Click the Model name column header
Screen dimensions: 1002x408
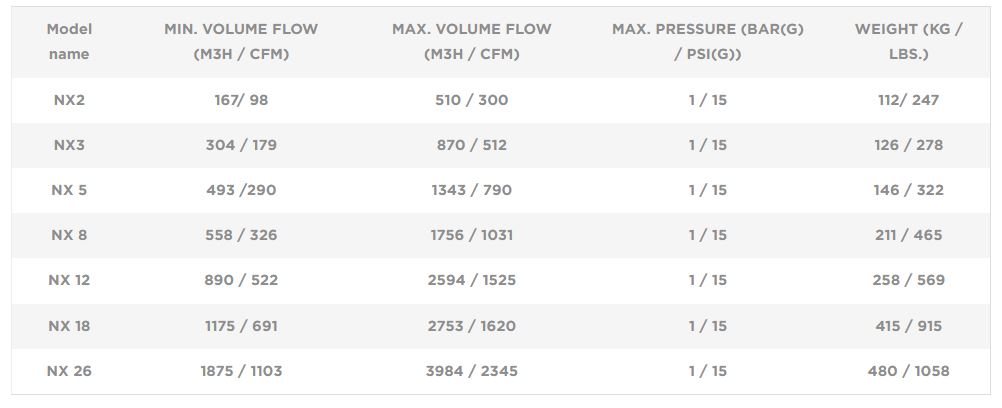[x=69, y=42]
